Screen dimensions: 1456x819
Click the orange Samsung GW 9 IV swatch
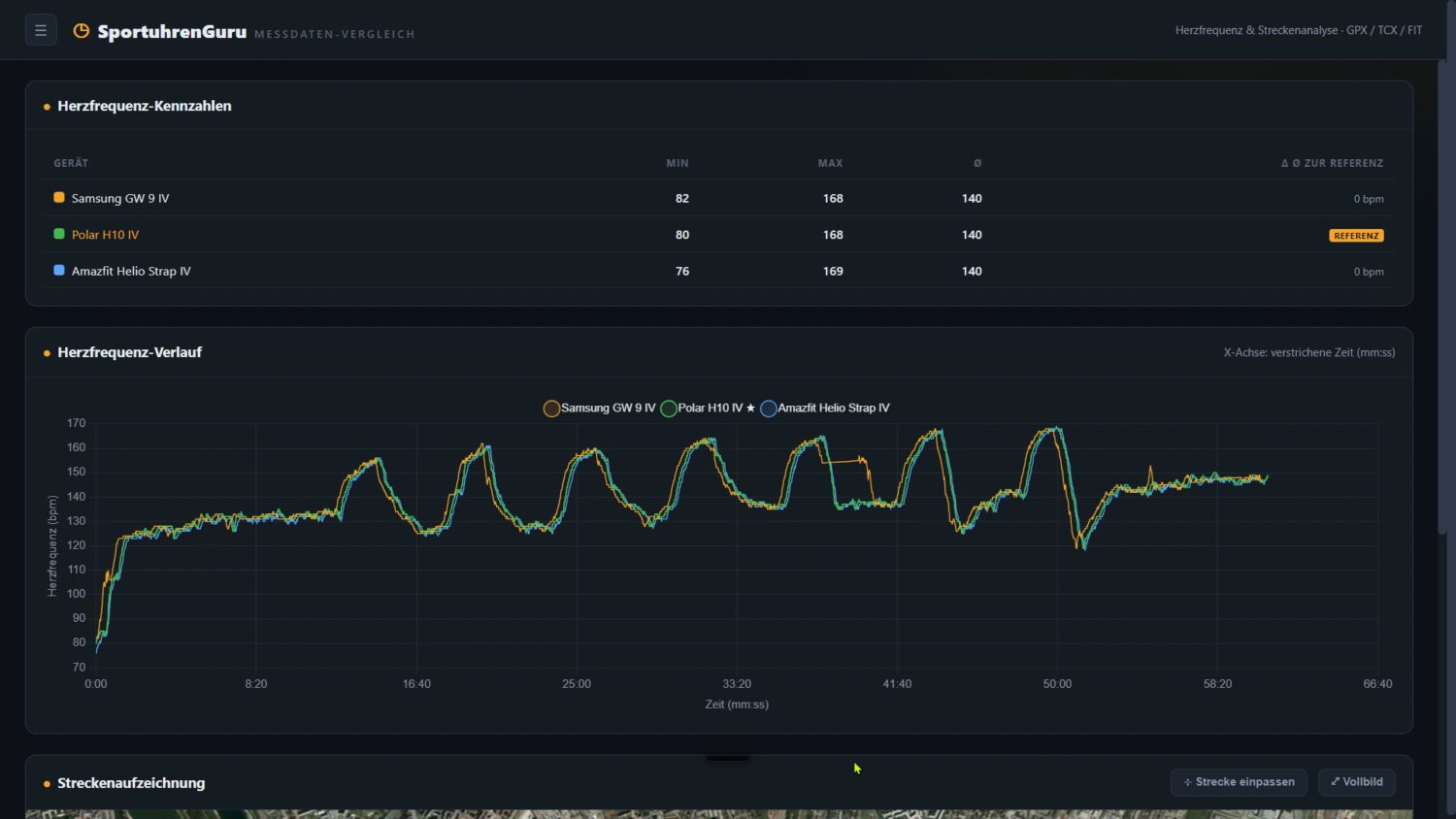click(x=59, y=197)
